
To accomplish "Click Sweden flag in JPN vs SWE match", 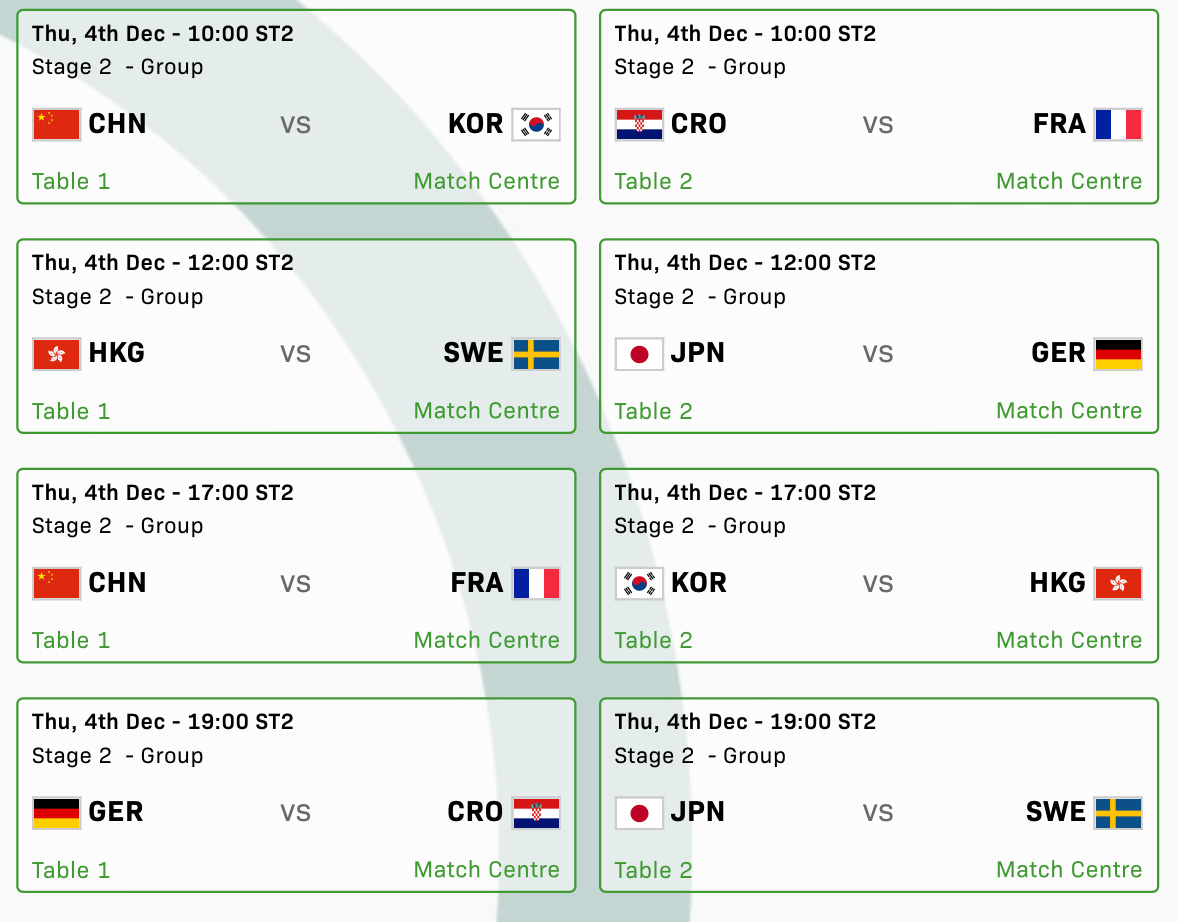I will coord(1118,813).
